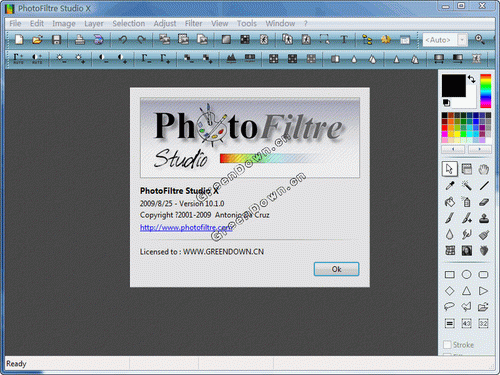This screenshot has height=375, width=500.
Task: Swap foreground and background colors
Action: coord(471,79)
